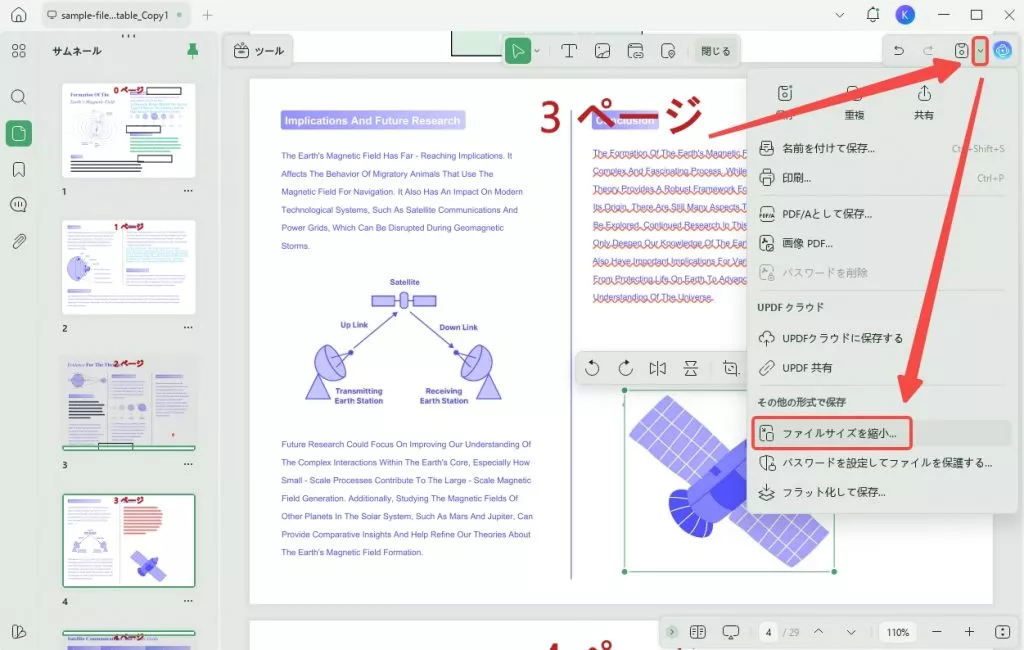This screenshot has height=650, width=1024.
Task: Open the comments panel icon
Action: 18,205
